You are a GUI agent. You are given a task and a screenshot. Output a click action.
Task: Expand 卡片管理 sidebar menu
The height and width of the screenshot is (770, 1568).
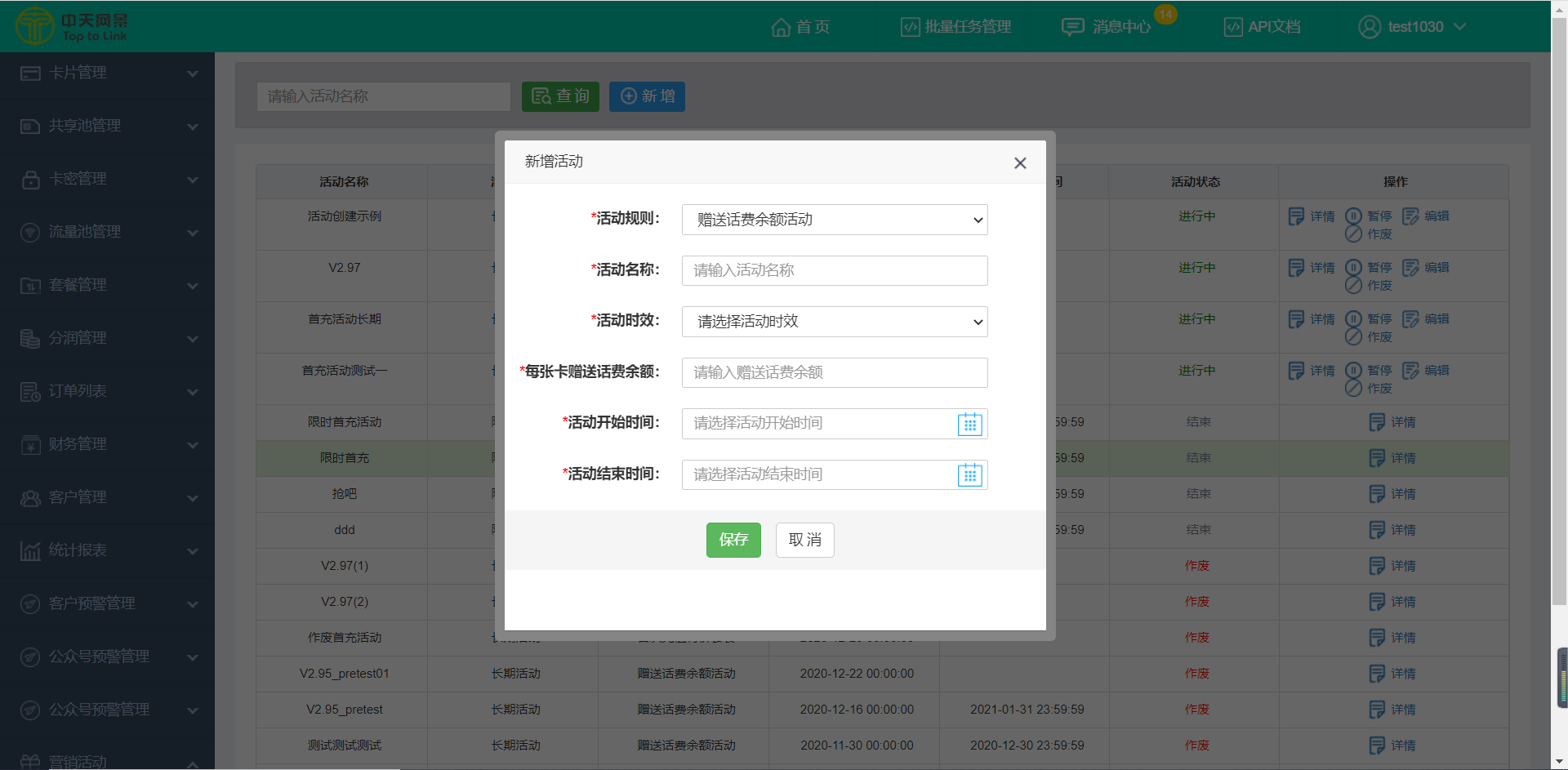point(107,73)
